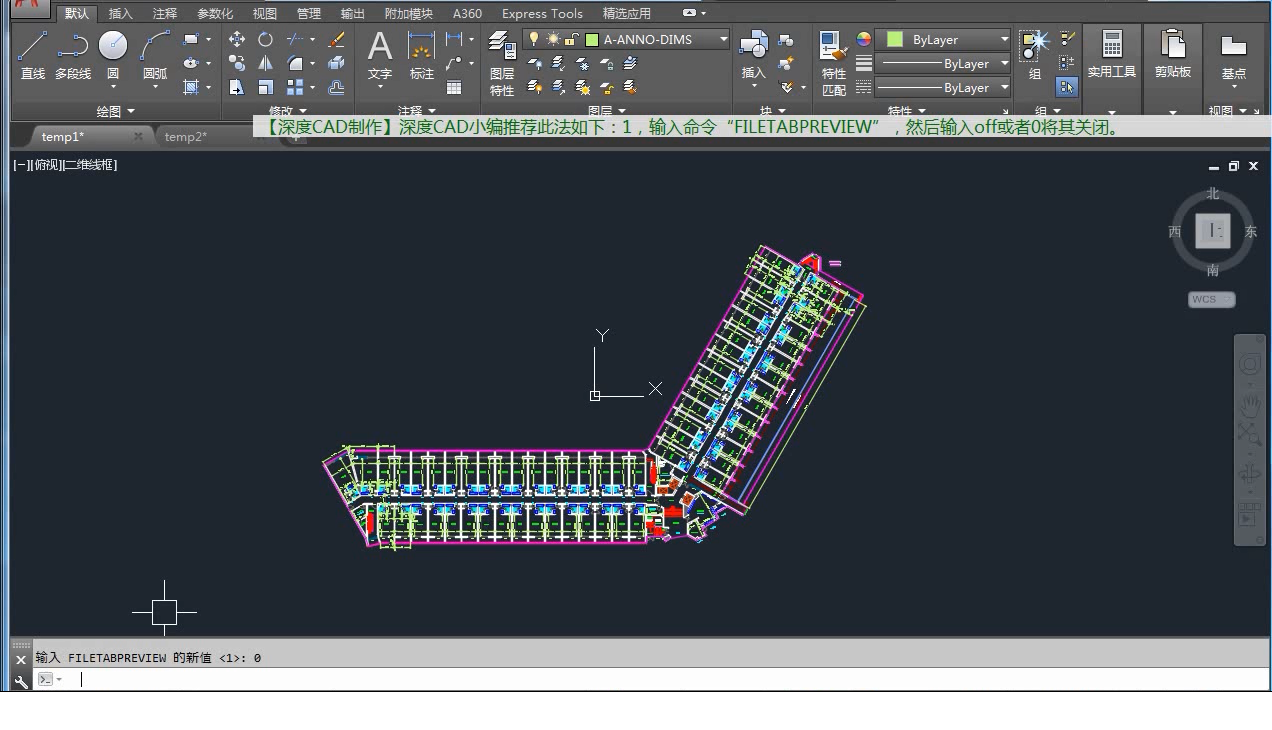This screenshot has width=1272, height=730.
Task: Toggle layer on/off lightbulb icon
Action: pos(534,39)
